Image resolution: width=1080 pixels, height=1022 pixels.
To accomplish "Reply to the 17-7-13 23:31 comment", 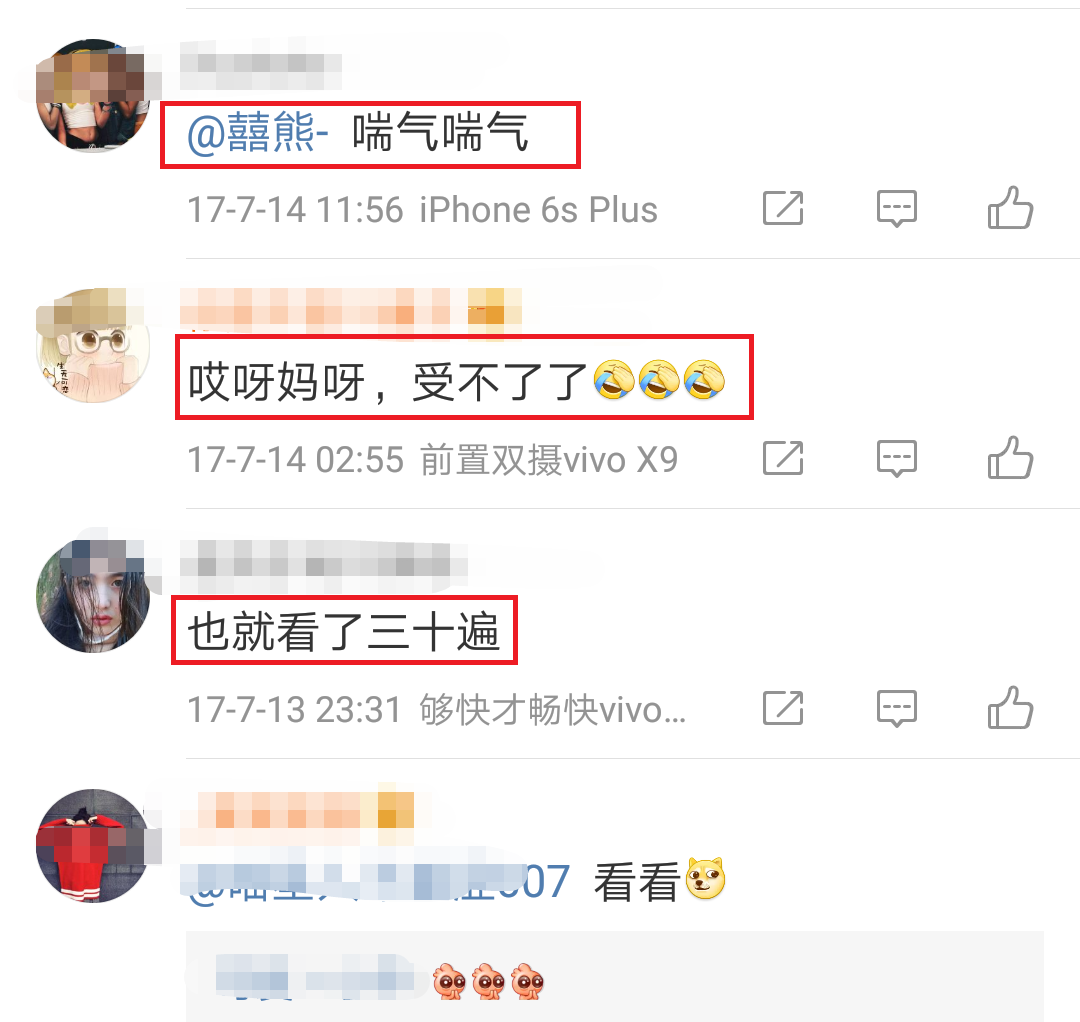I will tap(897, 708).
